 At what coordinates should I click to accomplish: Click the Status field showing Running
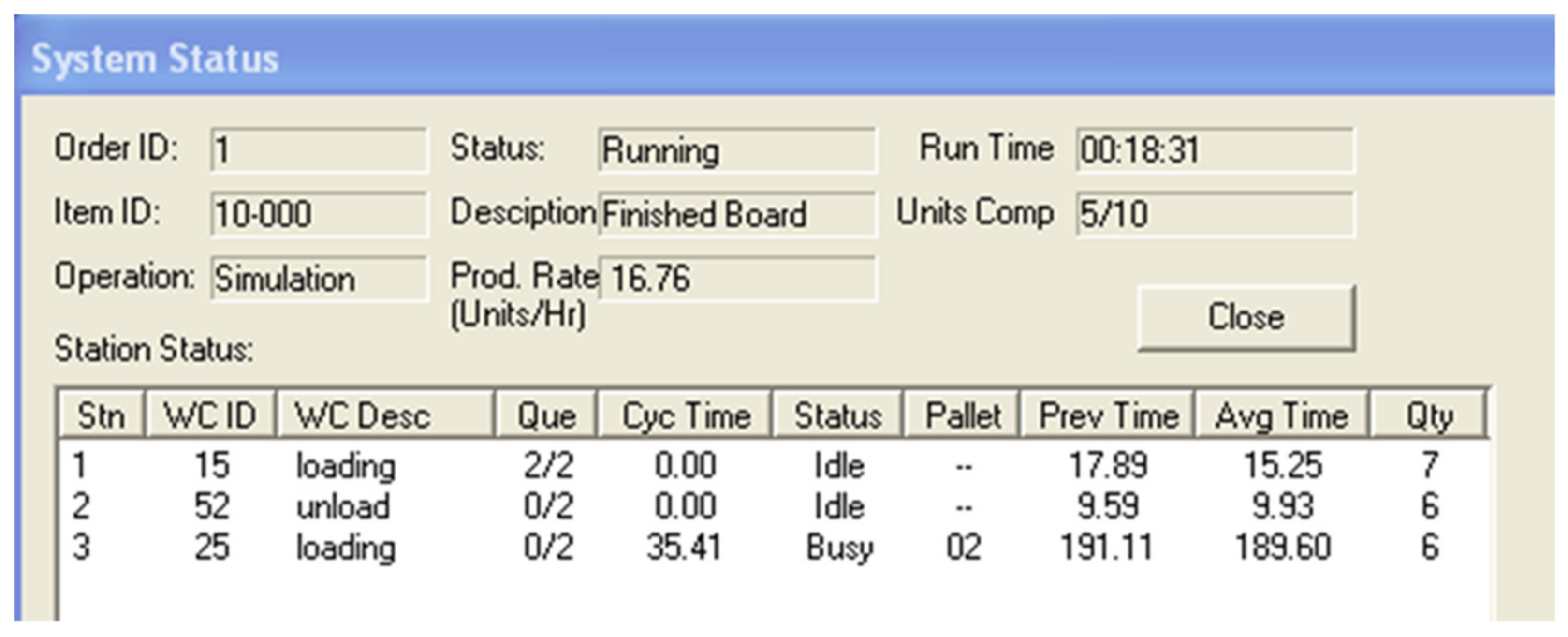736,150
